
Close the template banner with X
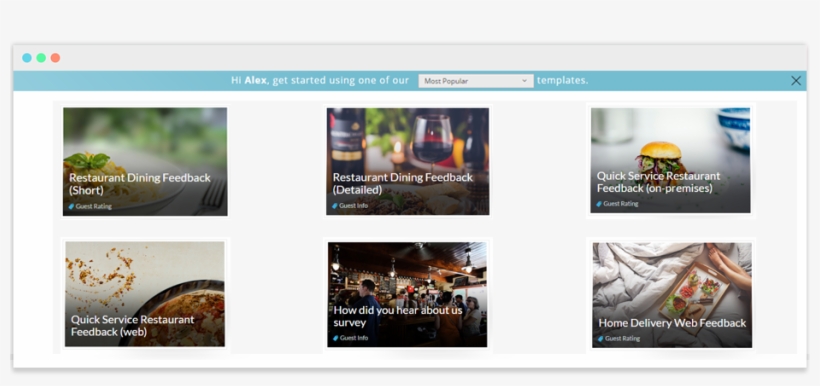(796, 81)
